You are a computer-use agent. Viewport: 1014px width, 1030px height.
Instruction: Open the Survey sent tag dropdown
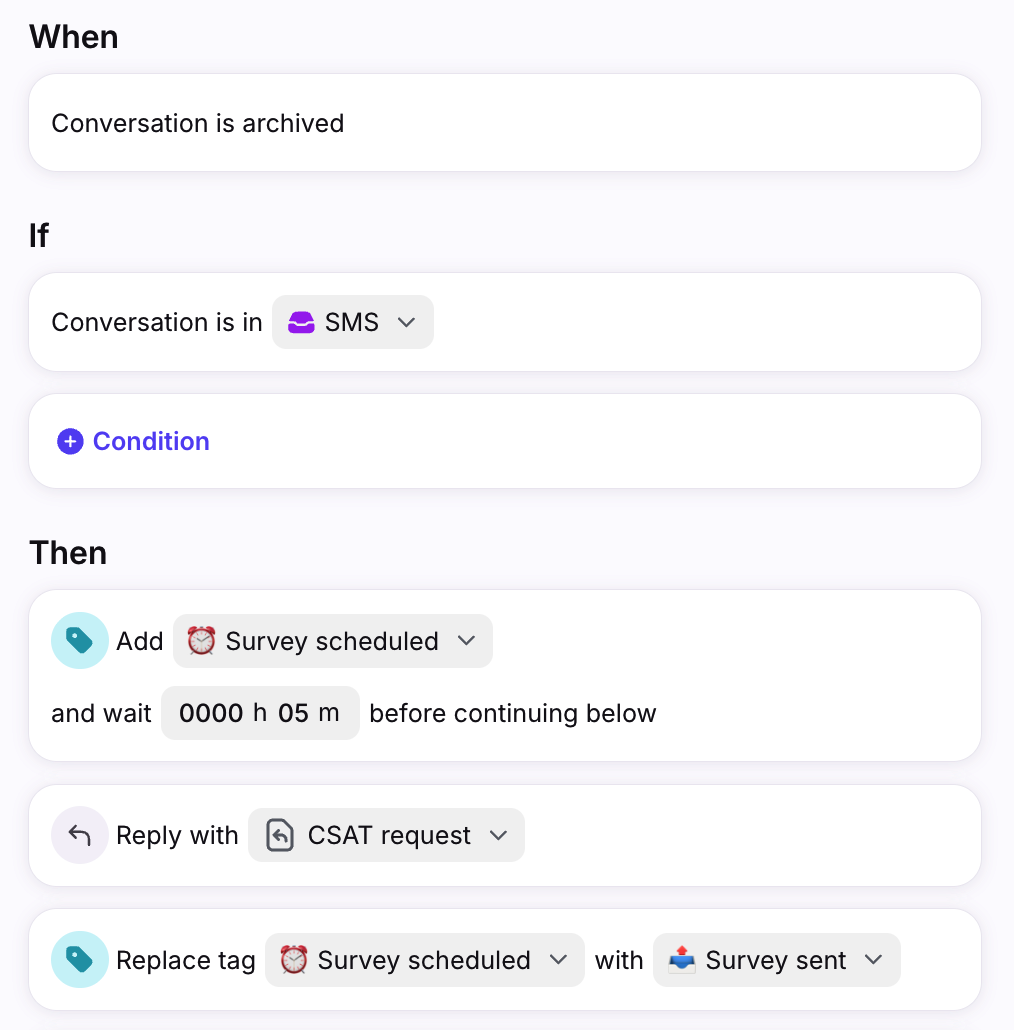pyautogui.click(x=776, y=960)
